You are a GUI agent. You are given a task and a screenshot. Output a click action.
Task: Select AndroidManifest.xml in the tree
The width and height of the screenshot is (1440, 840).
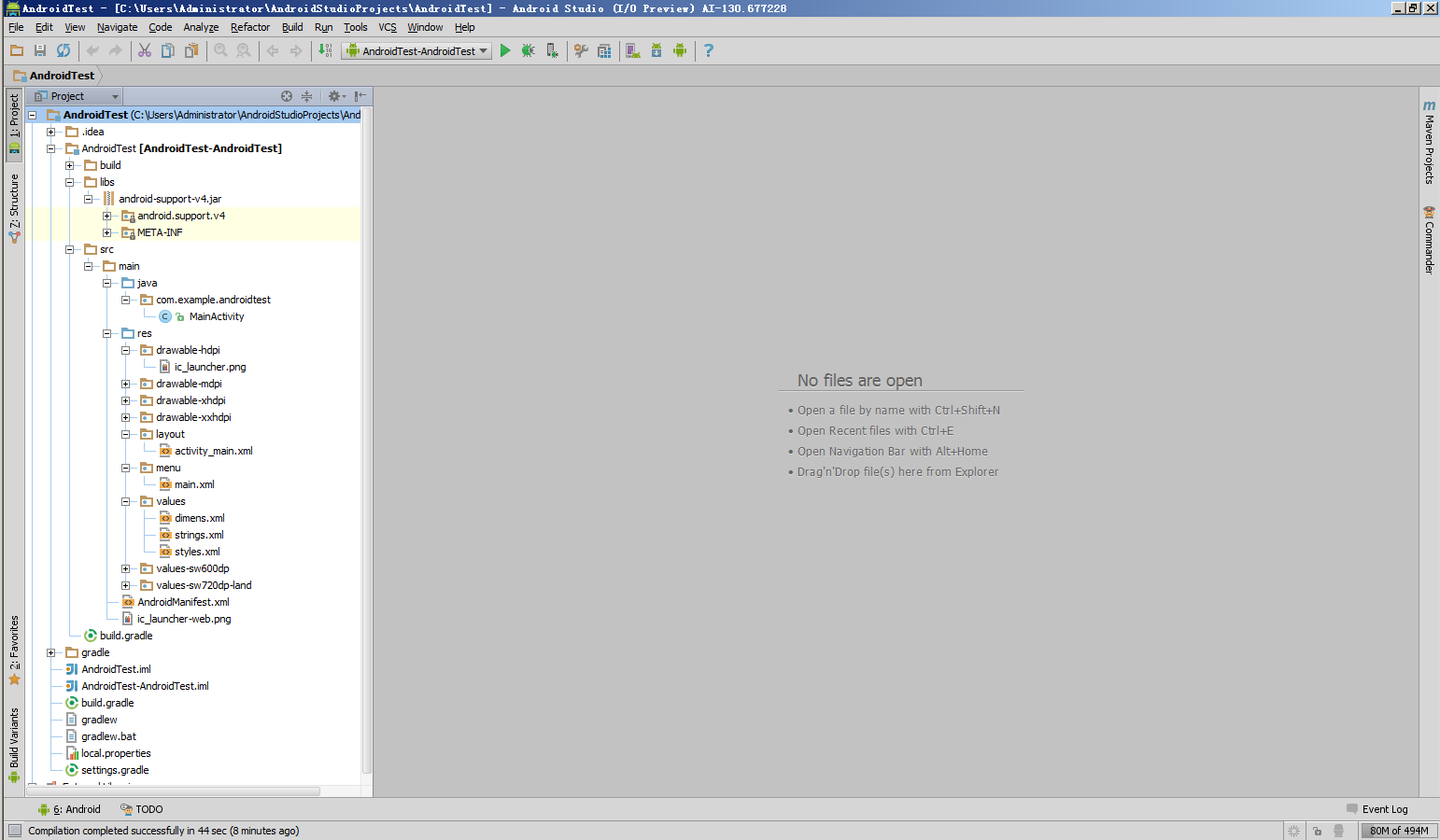183,602
